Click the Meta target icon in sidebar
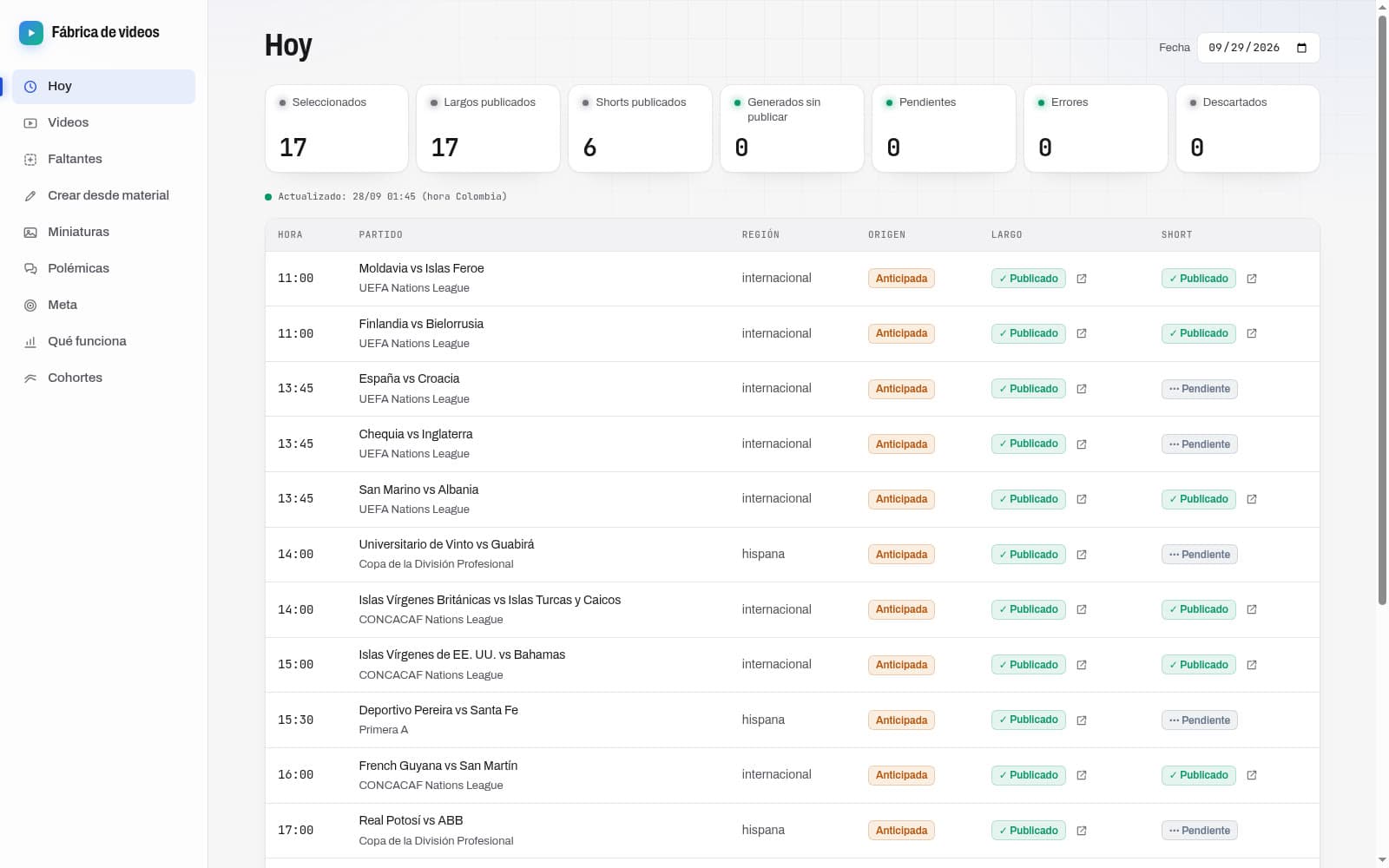 (x=30, y=306)
